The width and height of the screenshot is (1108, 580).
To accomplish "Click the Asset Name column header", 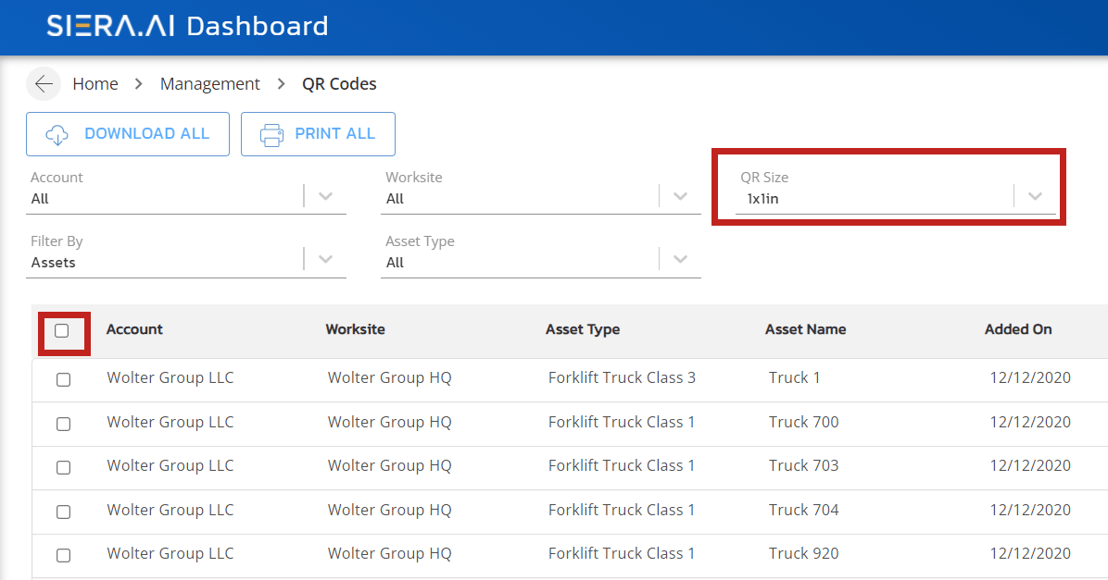I will coord(805,329).
